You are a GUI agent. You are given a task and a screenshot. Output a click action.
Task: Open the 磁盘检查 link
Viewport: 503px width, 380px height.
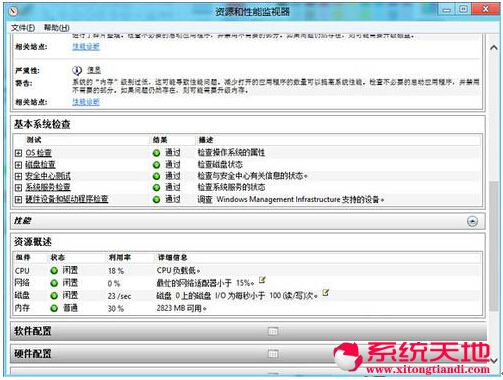[40, 165]
